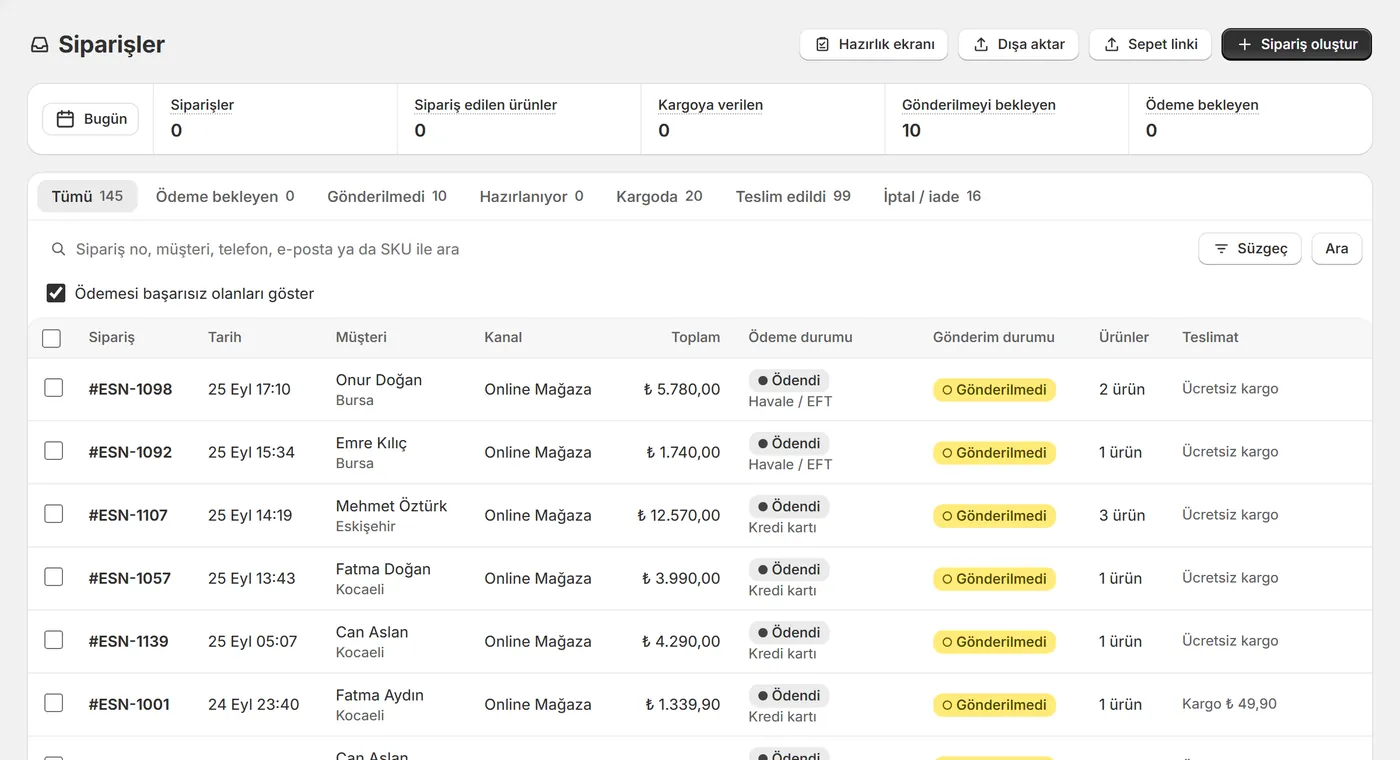Click customer name Mehmet Öztürk
Viewport: 1400px width, 760px height.
pos(391,506)
